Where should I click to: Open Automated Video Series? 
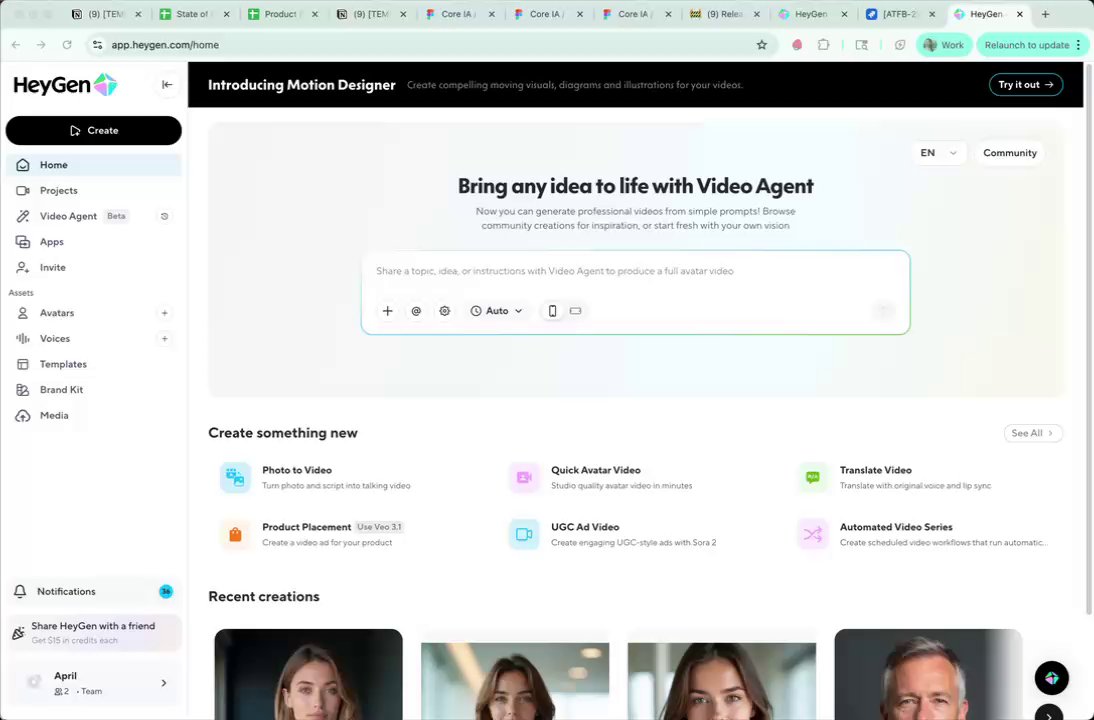pos(924,534)
